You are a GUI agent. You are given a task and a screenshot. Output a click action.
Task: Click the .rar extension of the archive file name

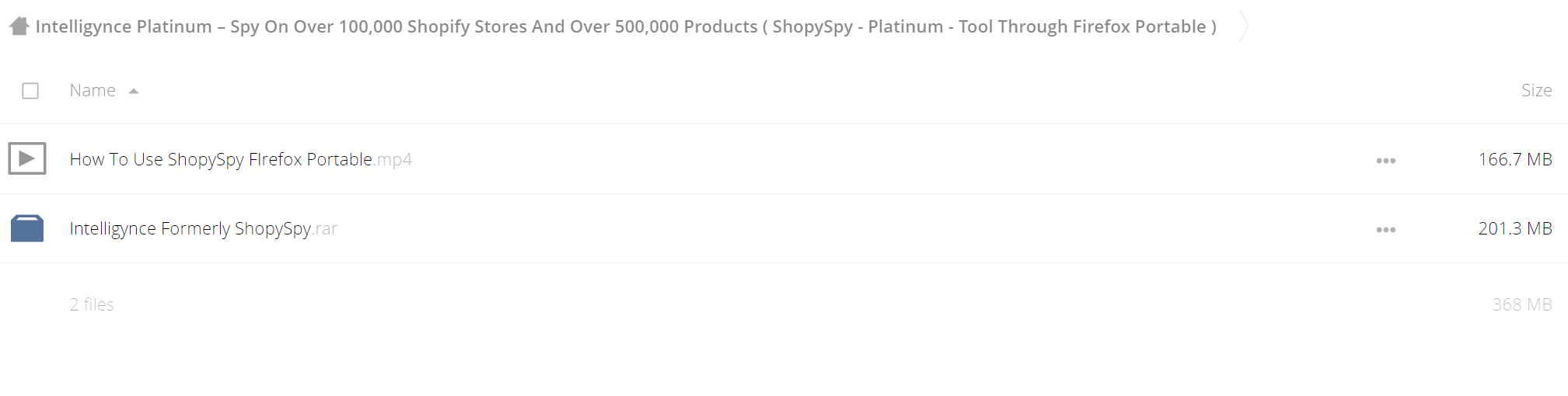pyautogui.click(x=325, y=228)
